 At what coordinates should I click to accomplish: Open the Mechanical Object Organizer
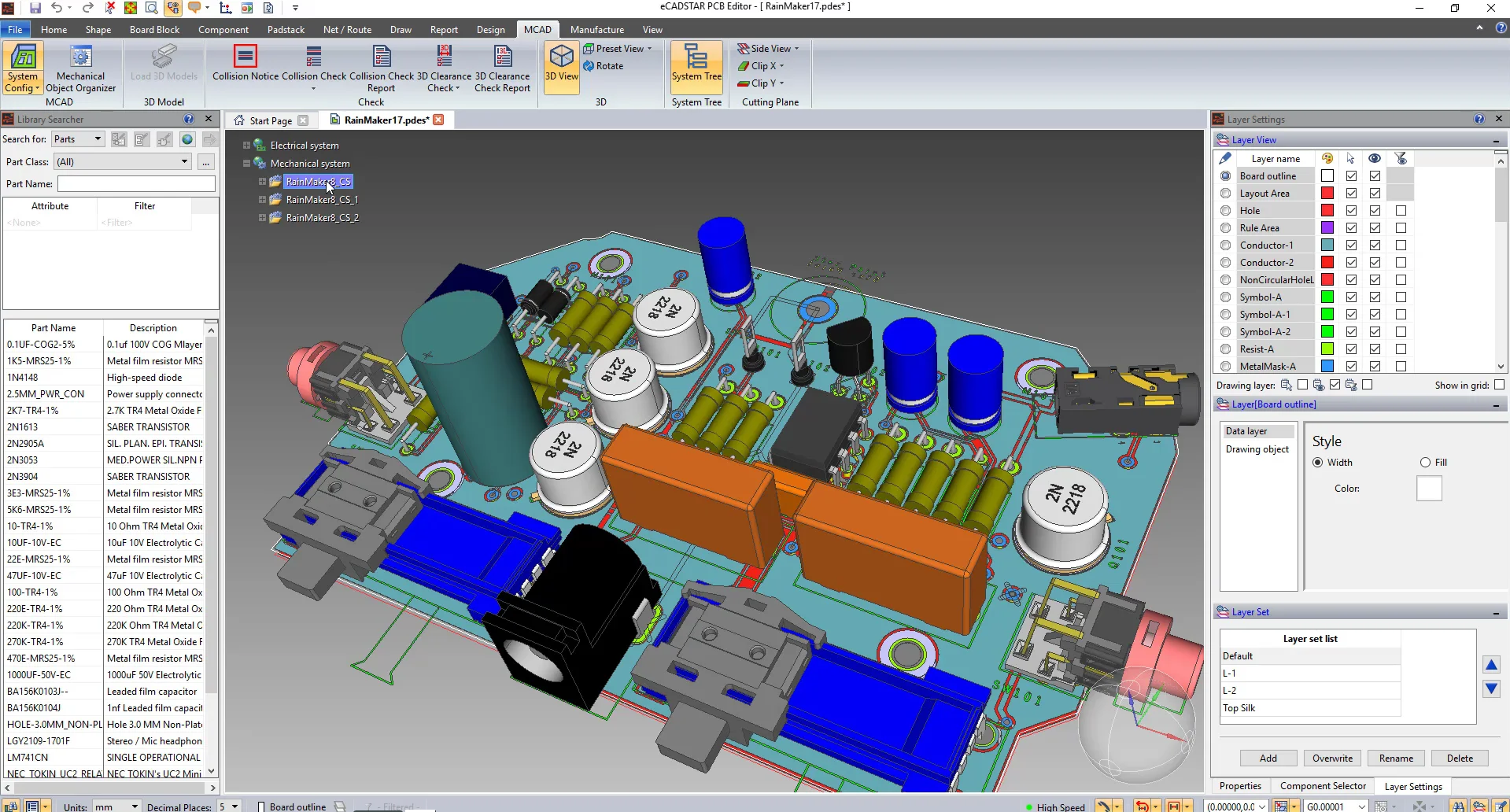(x=81, y=68)
